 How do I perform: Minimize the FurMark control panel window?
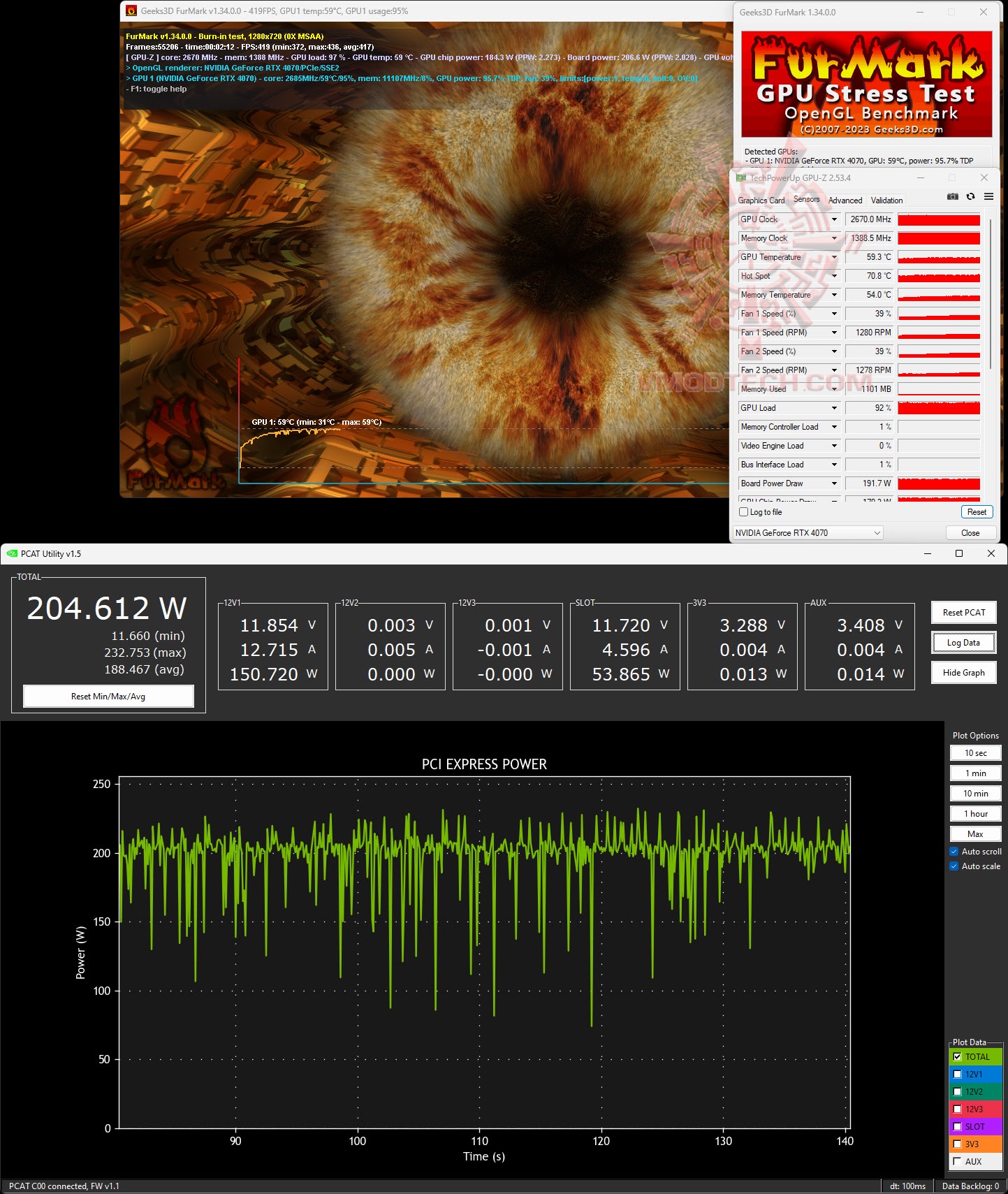(920, 13)
